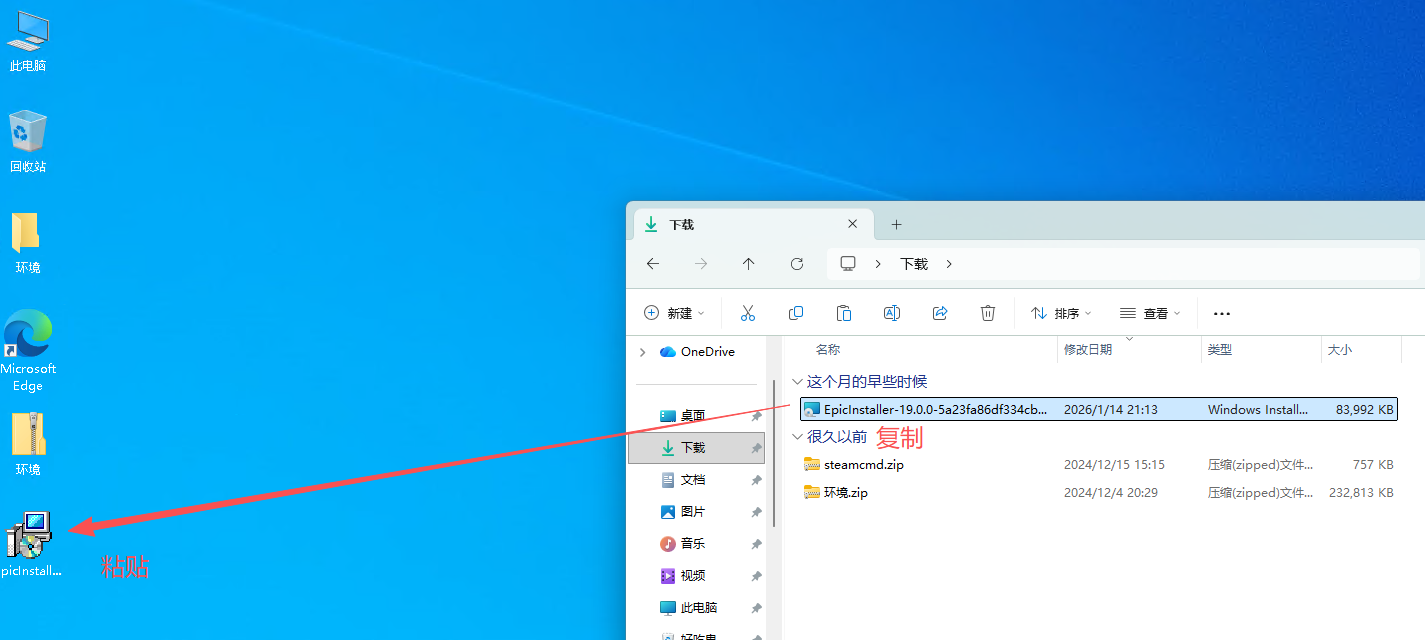Select 文档 in the navigation pane
This screenshot has height=640, width=1425.
click(x=693, y=480)
